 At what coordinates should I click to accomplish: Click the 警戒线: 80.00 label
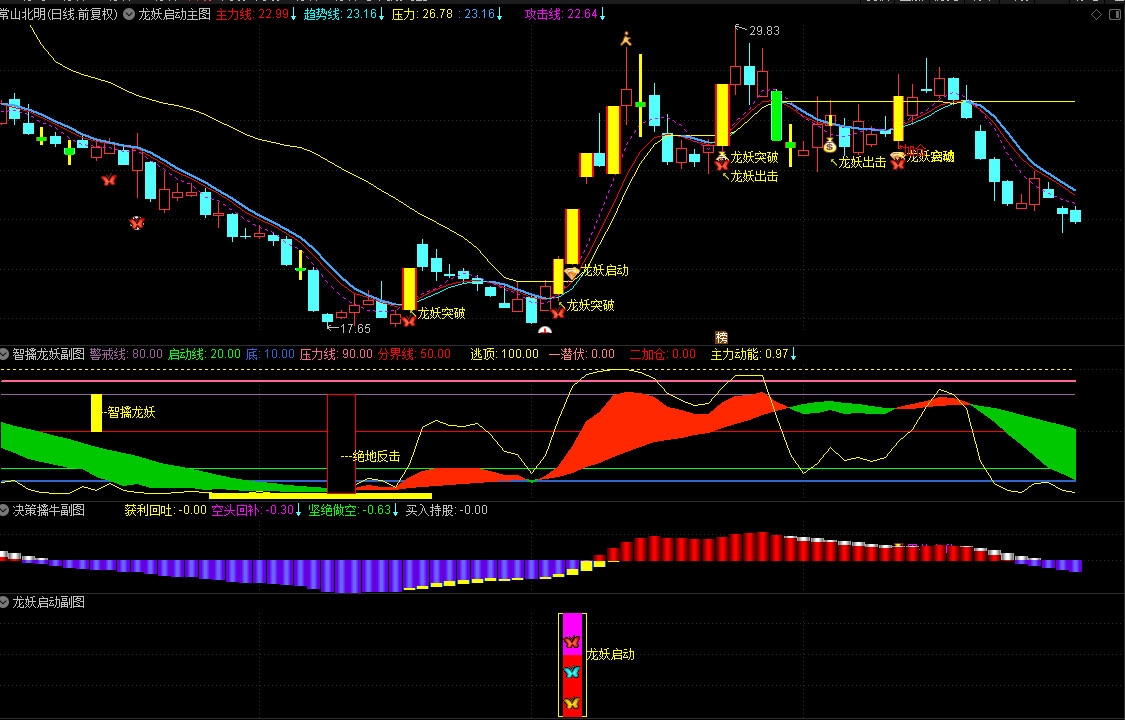tap(126, 354)
